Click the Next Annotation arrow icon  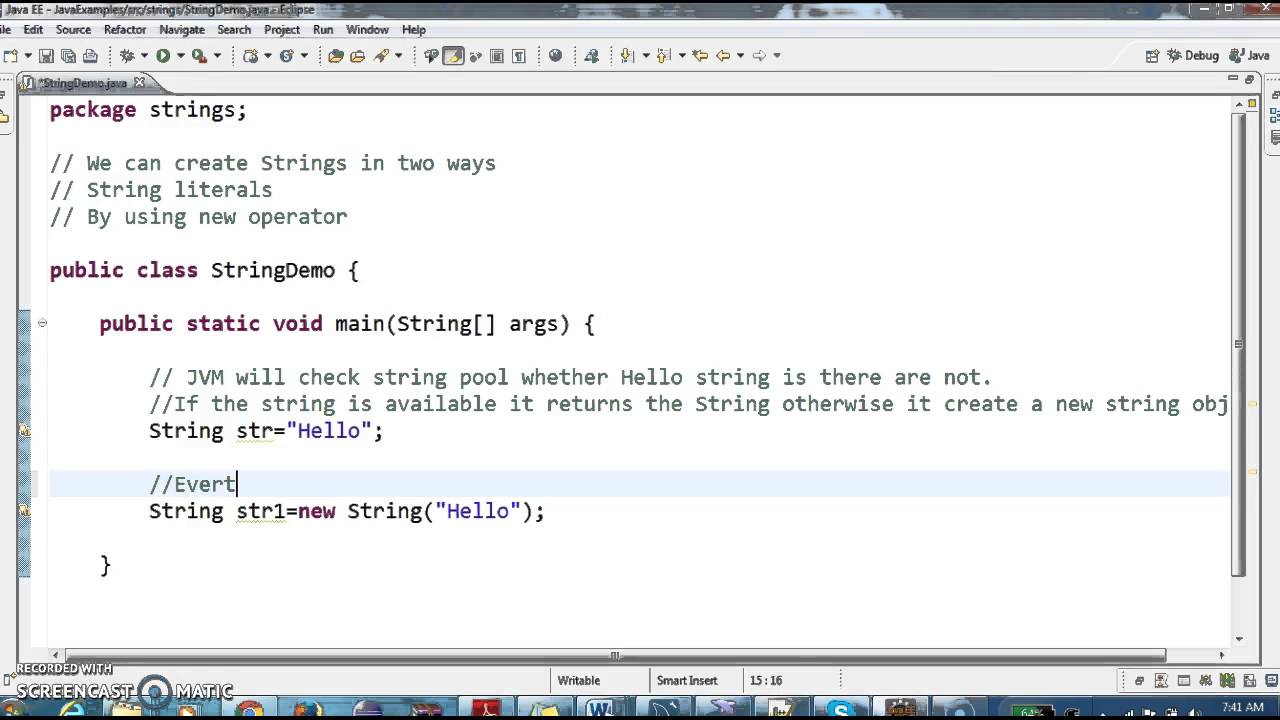(x=627, y=56)
